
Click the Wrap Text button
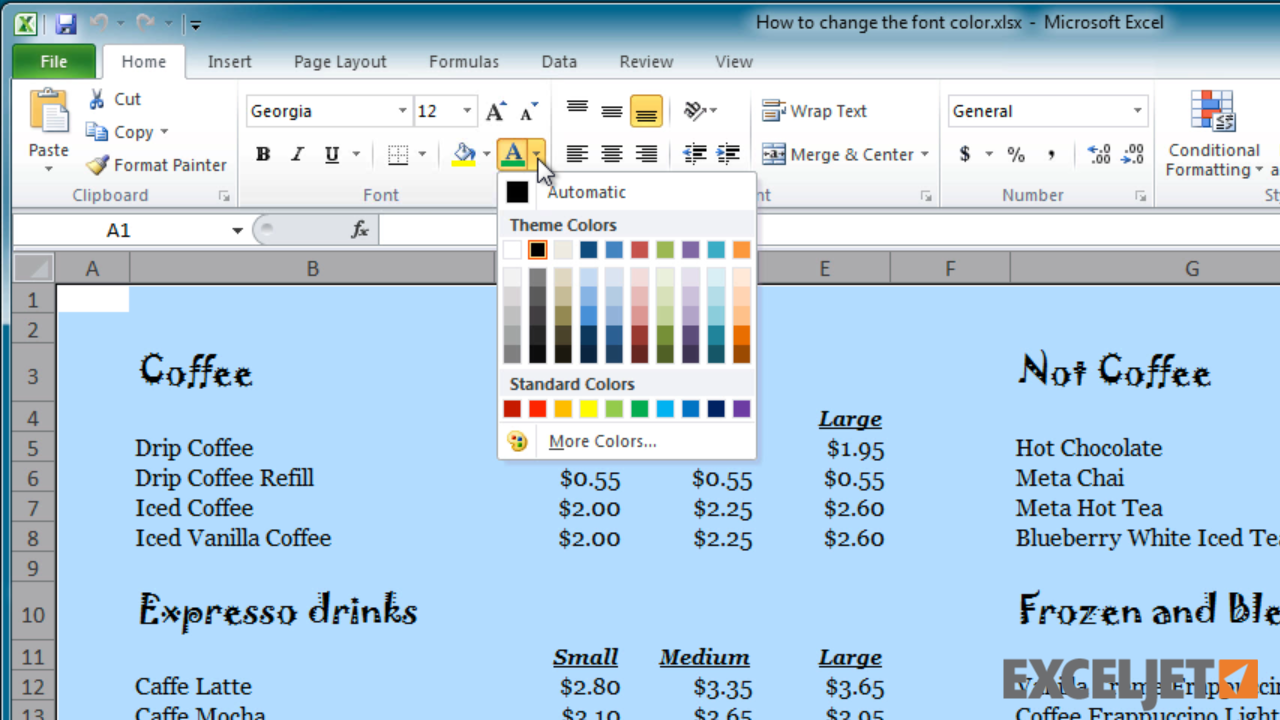(x=814, y=111)
